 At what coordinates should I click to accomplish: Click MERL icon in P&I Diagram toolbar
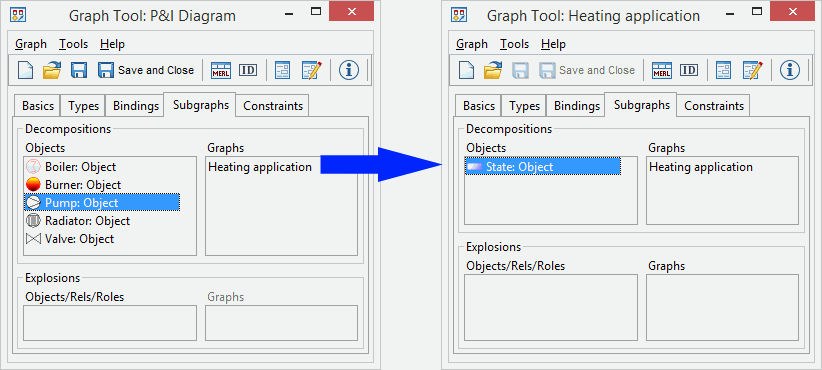(x=221, y=70)
